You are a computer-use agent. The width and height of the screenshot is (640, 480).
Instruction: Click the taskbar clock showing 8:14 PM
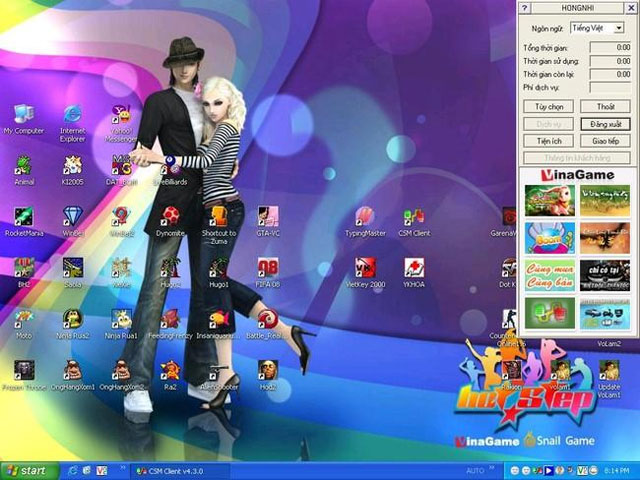click(616, 471)
